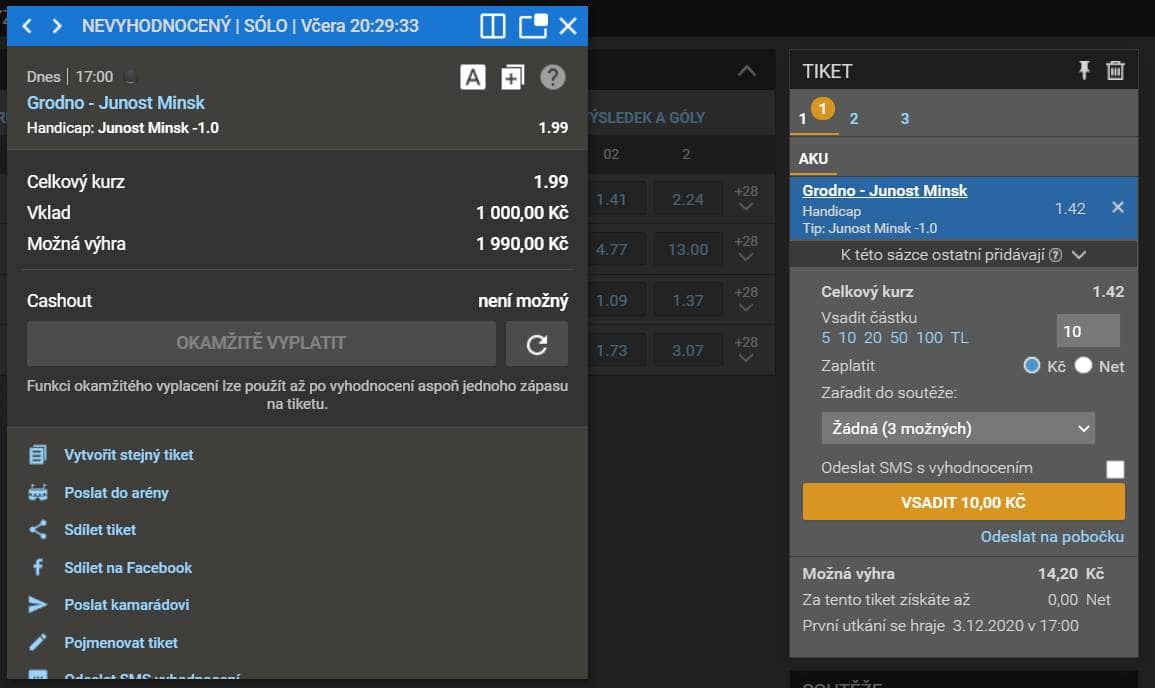The width and height of the screenshot is (1155, 688).
Task: Click the help question mark icon
Action: point(552,77)
